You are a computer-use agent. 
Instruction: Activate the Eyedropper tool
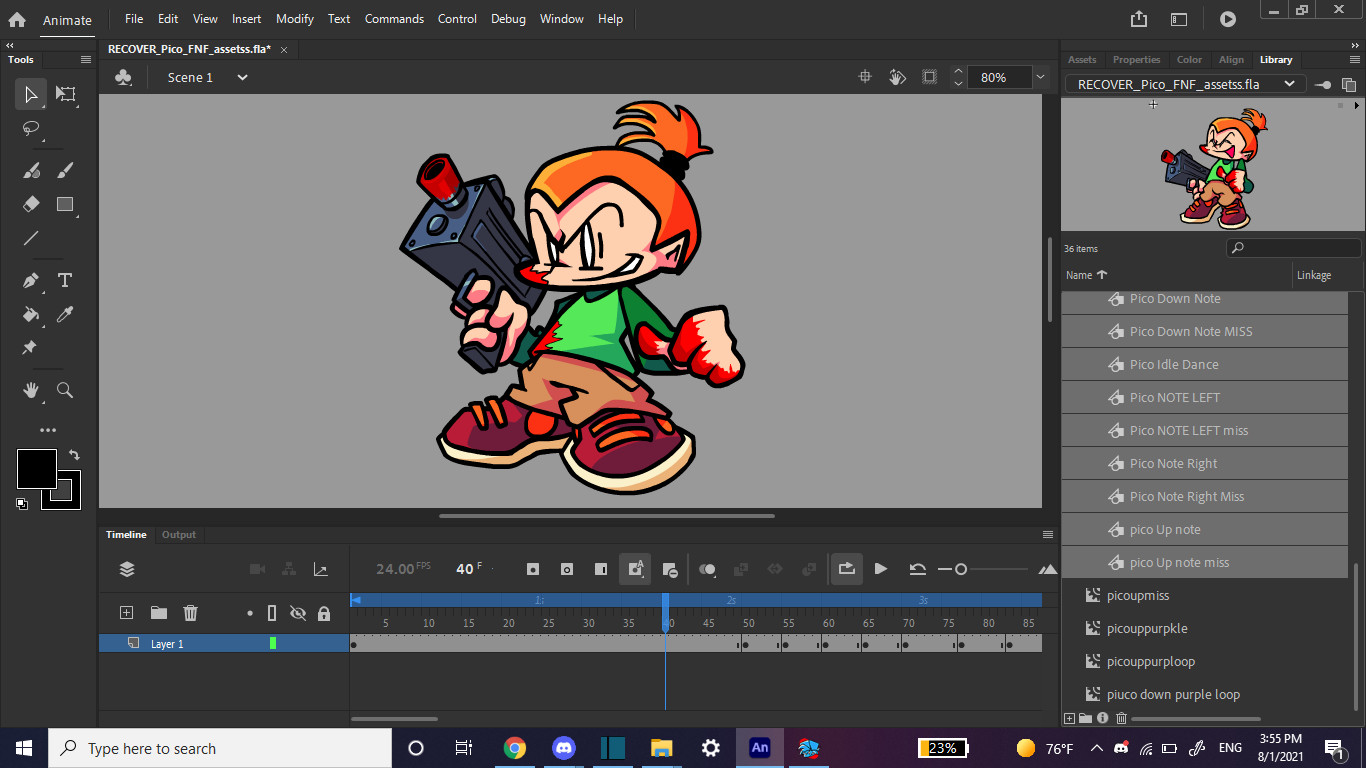pos(66,315)
